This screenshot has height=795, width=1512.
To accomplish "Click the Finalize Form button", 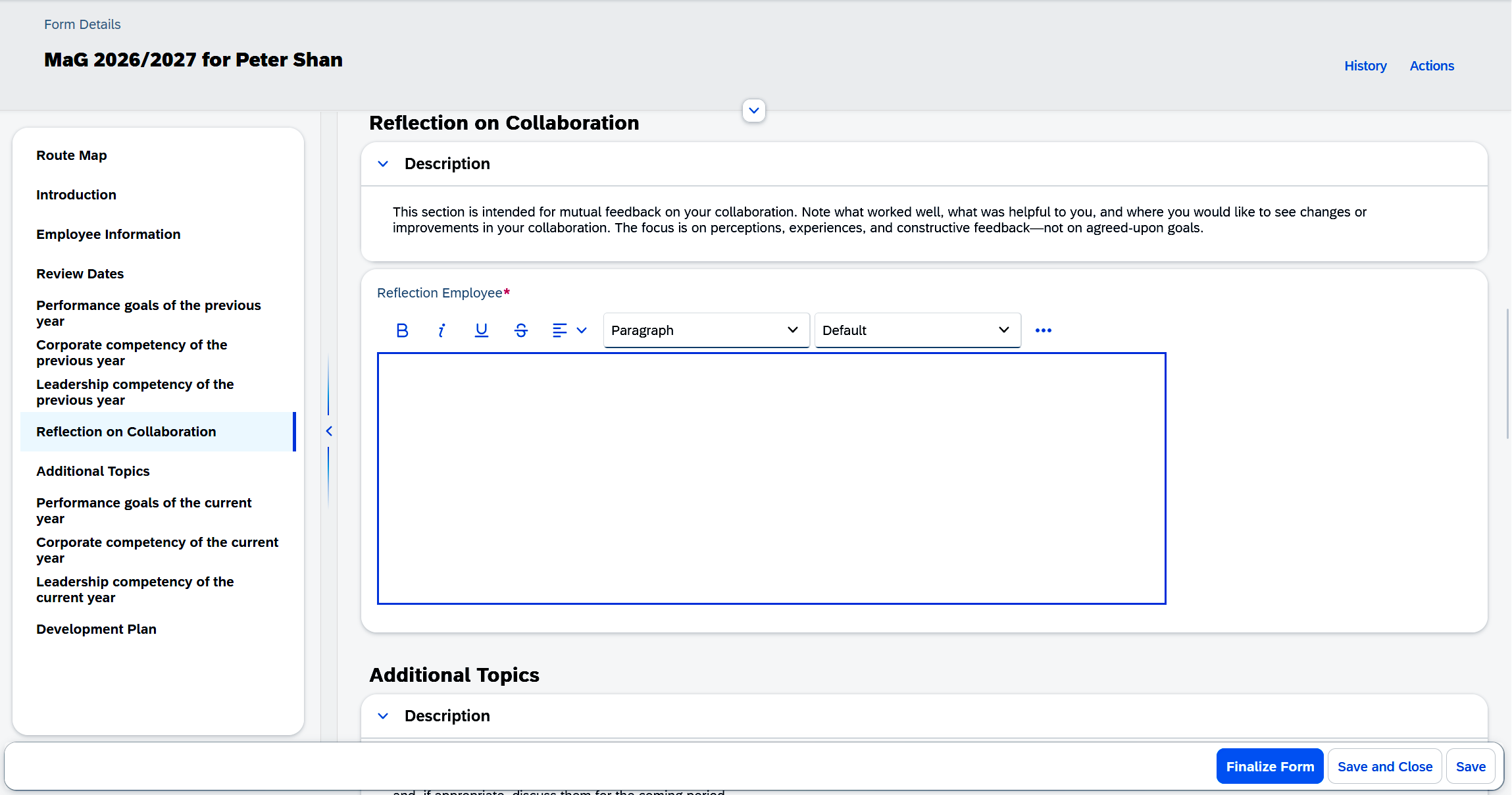I will (1270, 767).
